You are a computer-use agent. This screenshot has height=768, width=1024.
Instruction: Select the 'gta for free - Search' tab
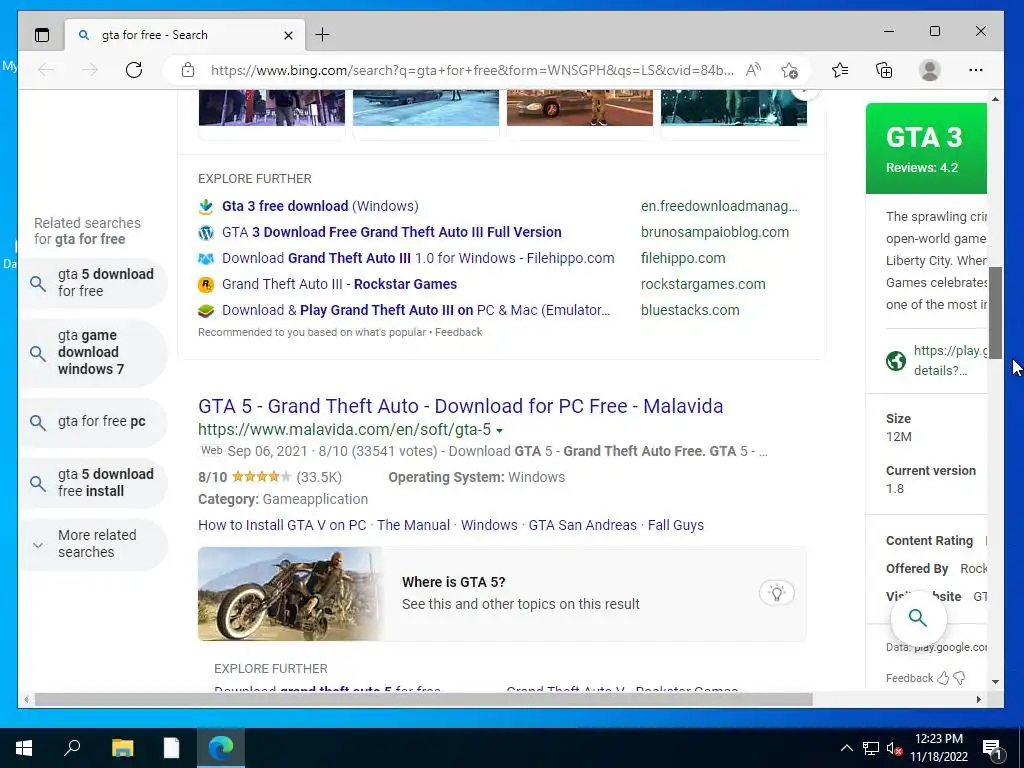point(185,35)
